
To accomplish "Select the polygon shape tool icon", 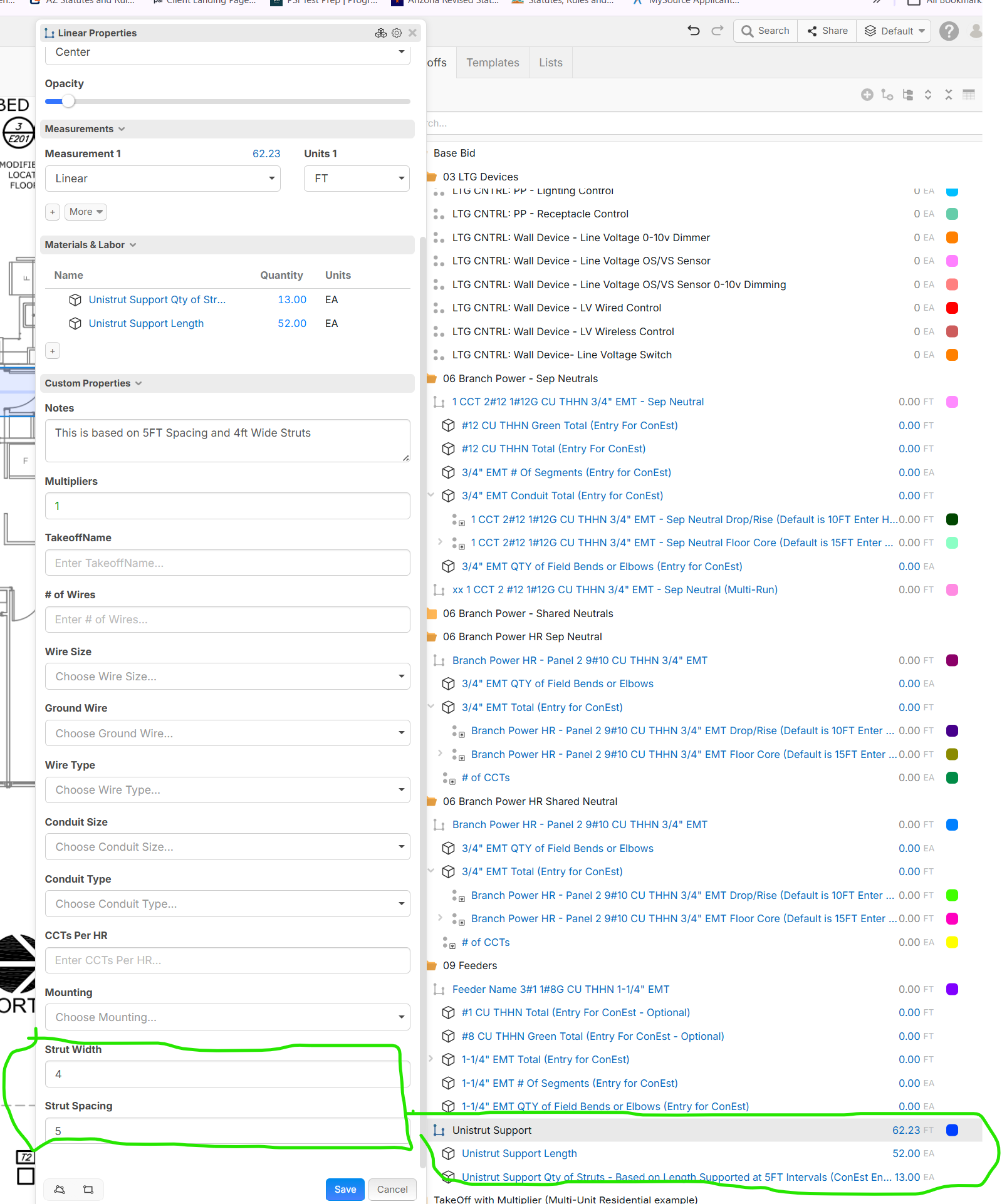I will pyautogui.click(x=60, y=1190).
